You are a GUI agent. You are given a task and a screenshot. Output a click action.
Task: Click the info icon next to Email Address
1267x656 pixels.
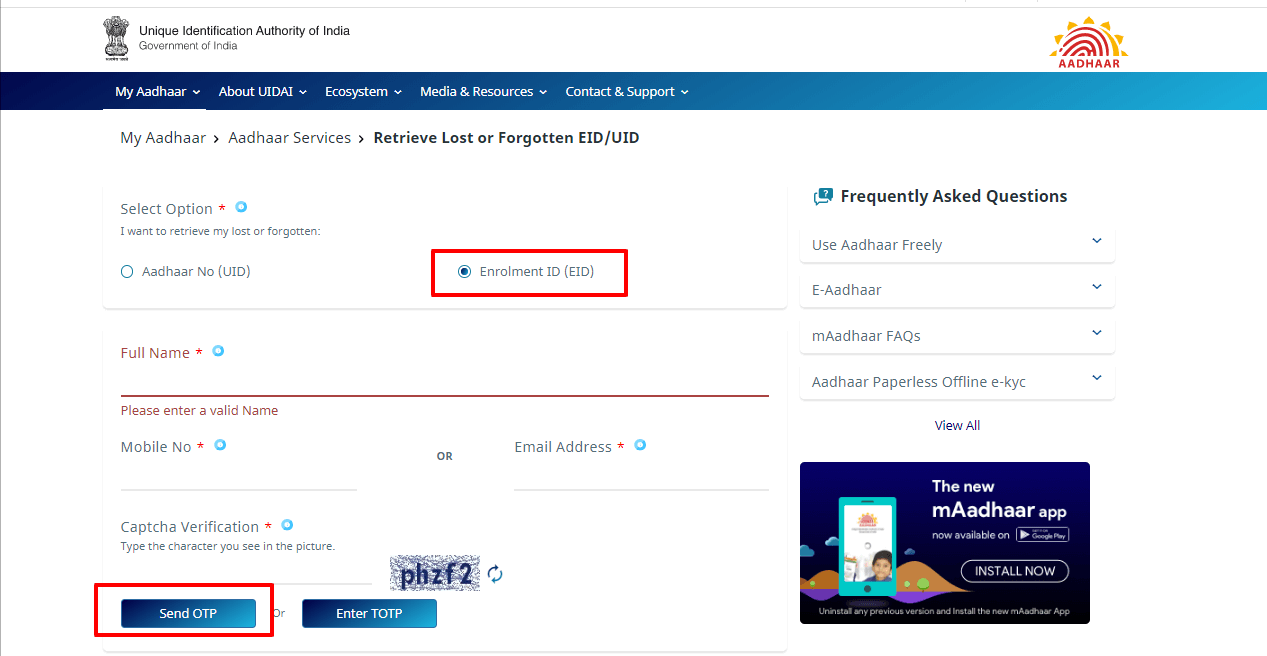tap(639, 444)
